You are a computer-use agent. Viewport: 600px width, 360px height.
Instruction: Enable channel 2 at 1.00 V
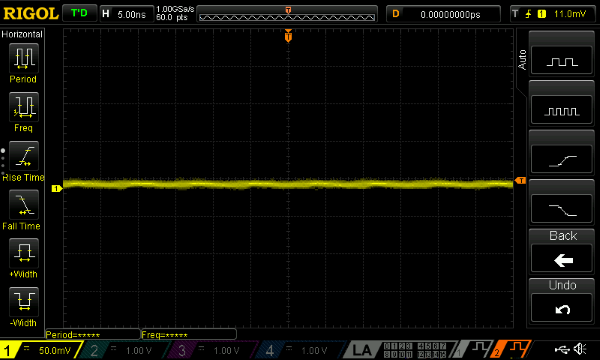click(x=124, y=350)
